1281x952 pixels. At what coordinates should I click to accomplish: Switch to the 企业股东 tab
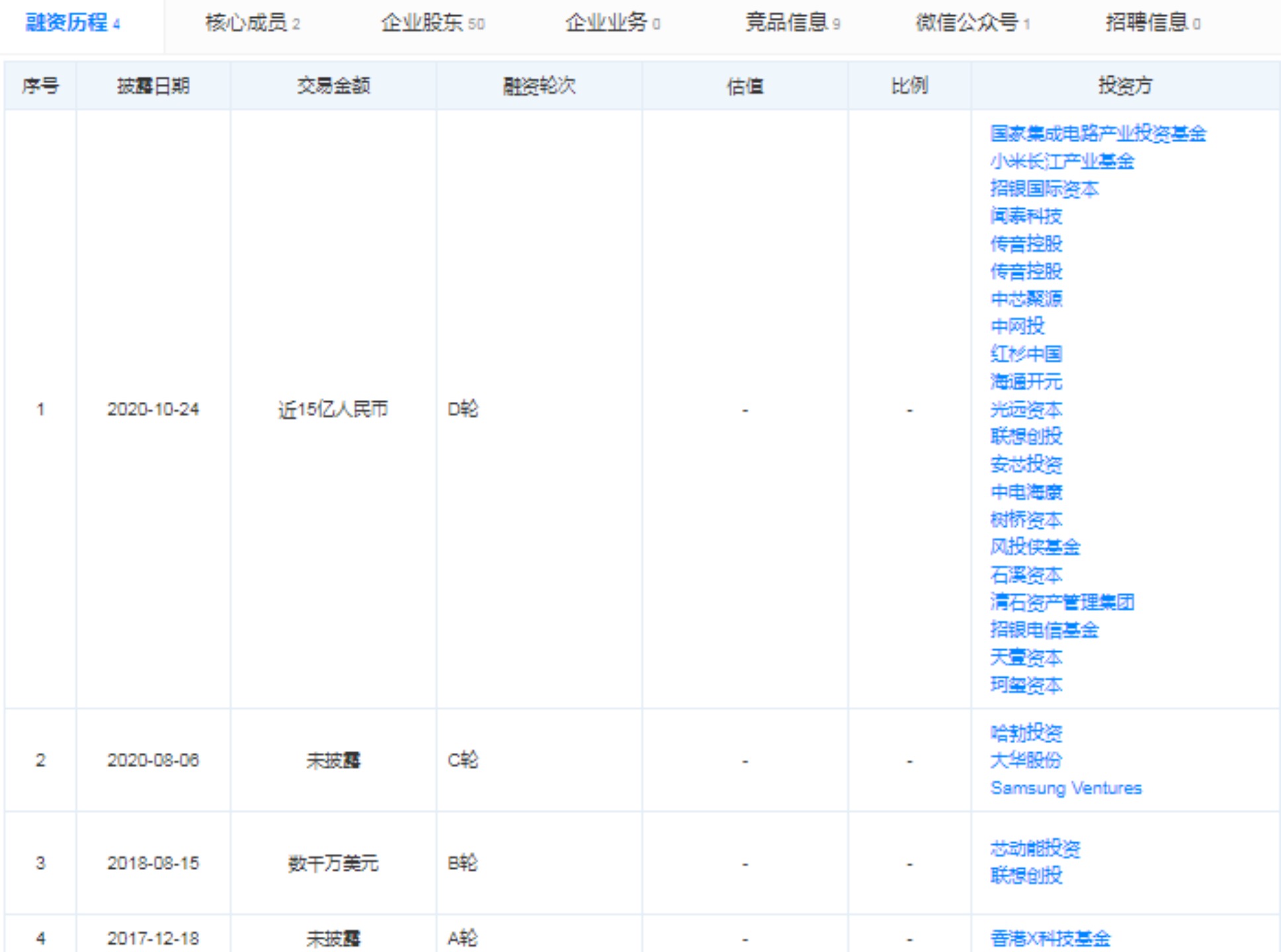pyautogui.click(x=432, y=23)
